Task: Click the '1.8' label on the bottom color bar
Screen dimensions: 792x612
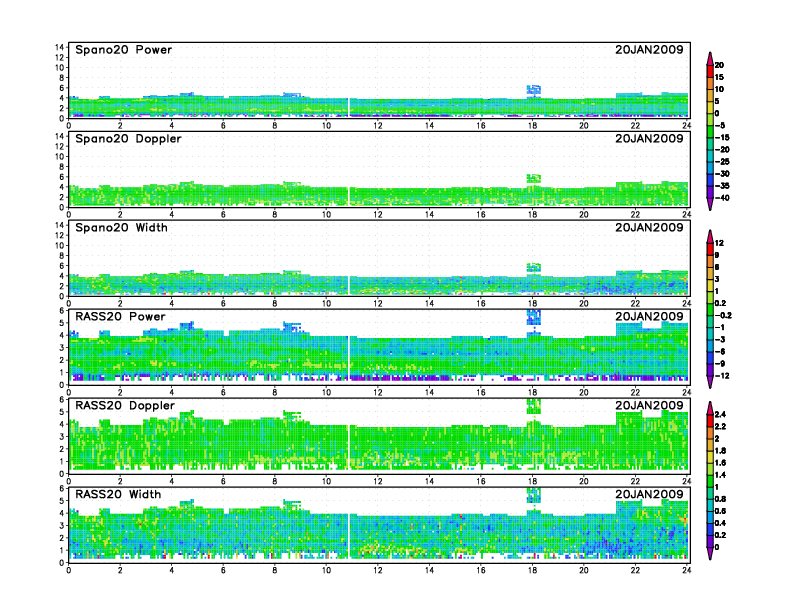Action: tap(720, 451)
